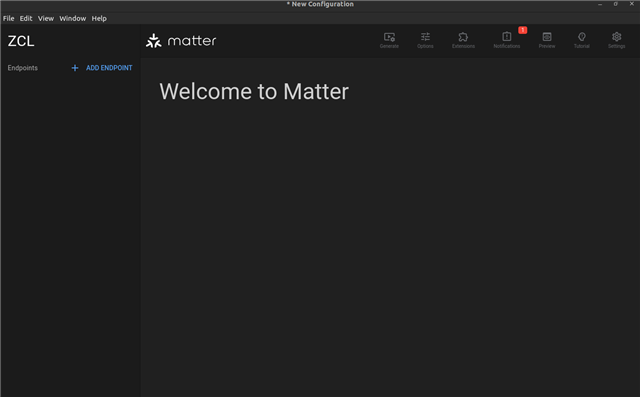
Task: Click the plus icon beside Add Endpoint
Action: point(75,68)
